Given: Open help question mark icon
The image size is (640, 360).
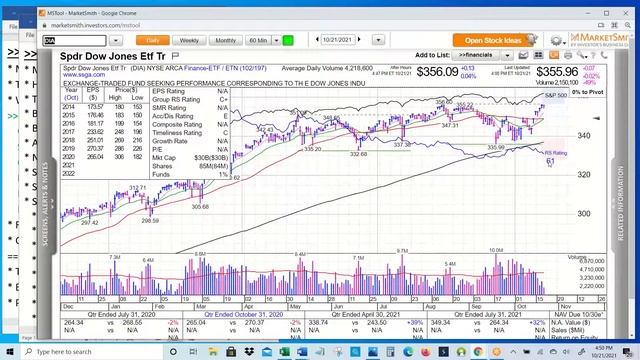Looking at the screenshot, I should (x=593, y=56).
